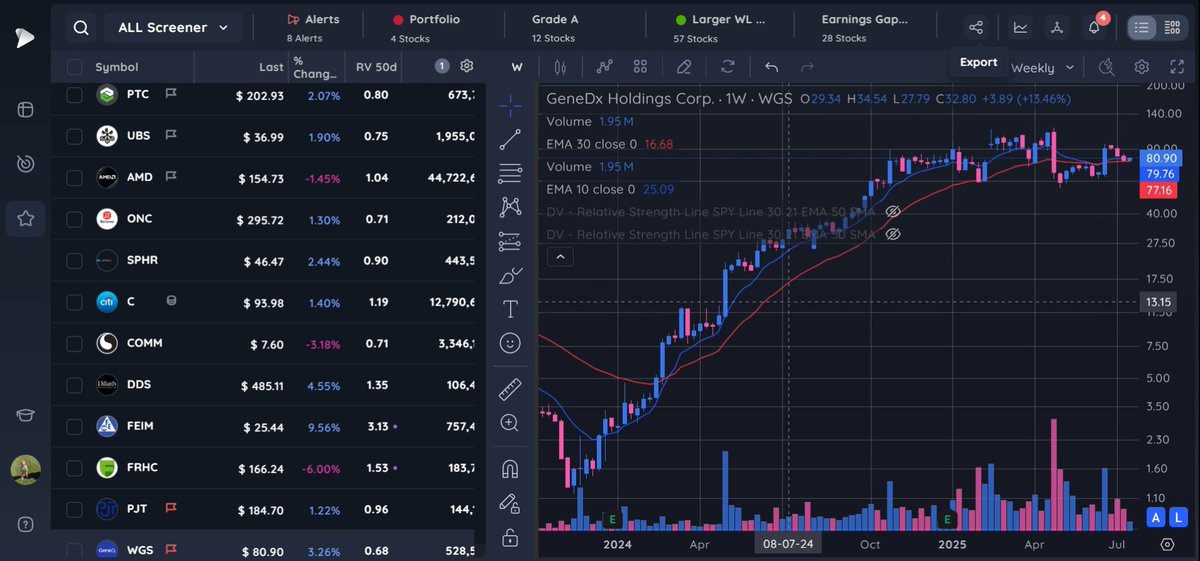Open the layout sidebar icon

pos(25,109)
